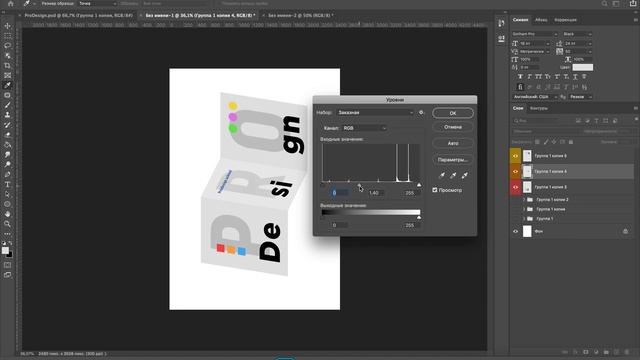Toggle faux italic in Character panel
Viewport: 640px width, 360px height.
pyautogui.click(x=529, y=77)
